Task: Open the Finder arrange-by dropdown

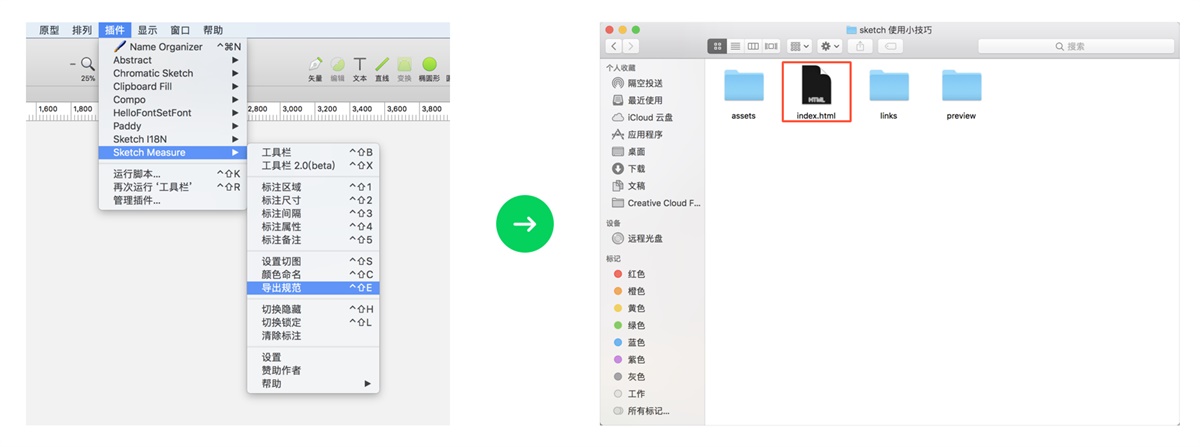Action: click(799, 47)
